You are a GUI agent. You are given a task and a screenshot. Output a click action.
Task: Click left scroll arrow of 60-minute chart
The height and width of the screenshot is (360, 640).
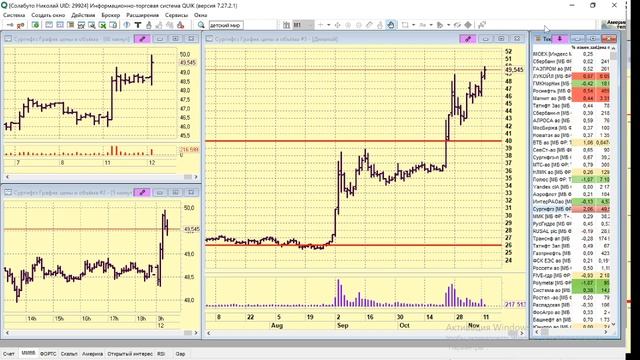7,177
